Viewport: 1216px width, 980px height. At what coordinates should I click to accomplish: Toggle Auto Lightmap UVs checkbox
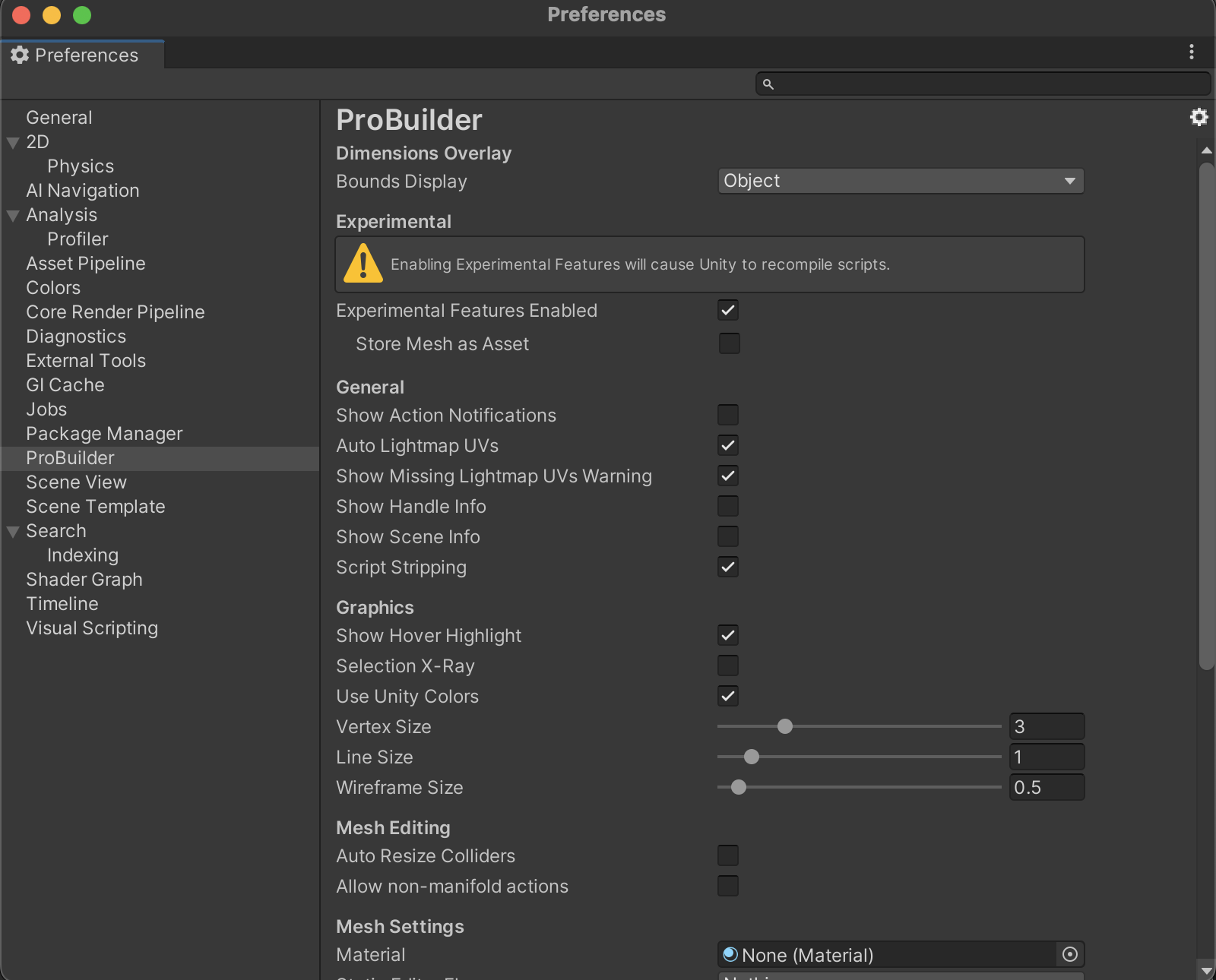(728, 445)
